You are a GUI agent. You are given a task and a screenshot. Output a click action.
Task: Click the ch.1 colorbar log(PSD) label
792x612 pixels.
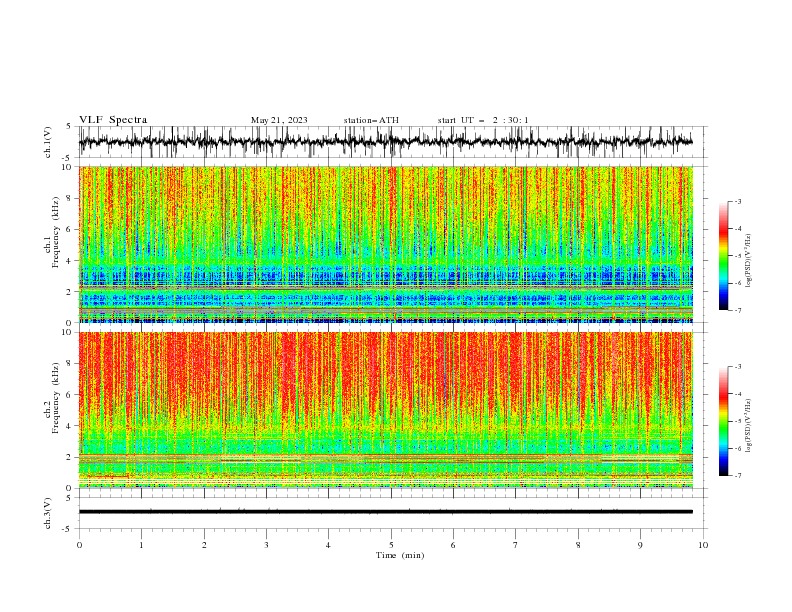pyautogui.click(x=748, y=261)
